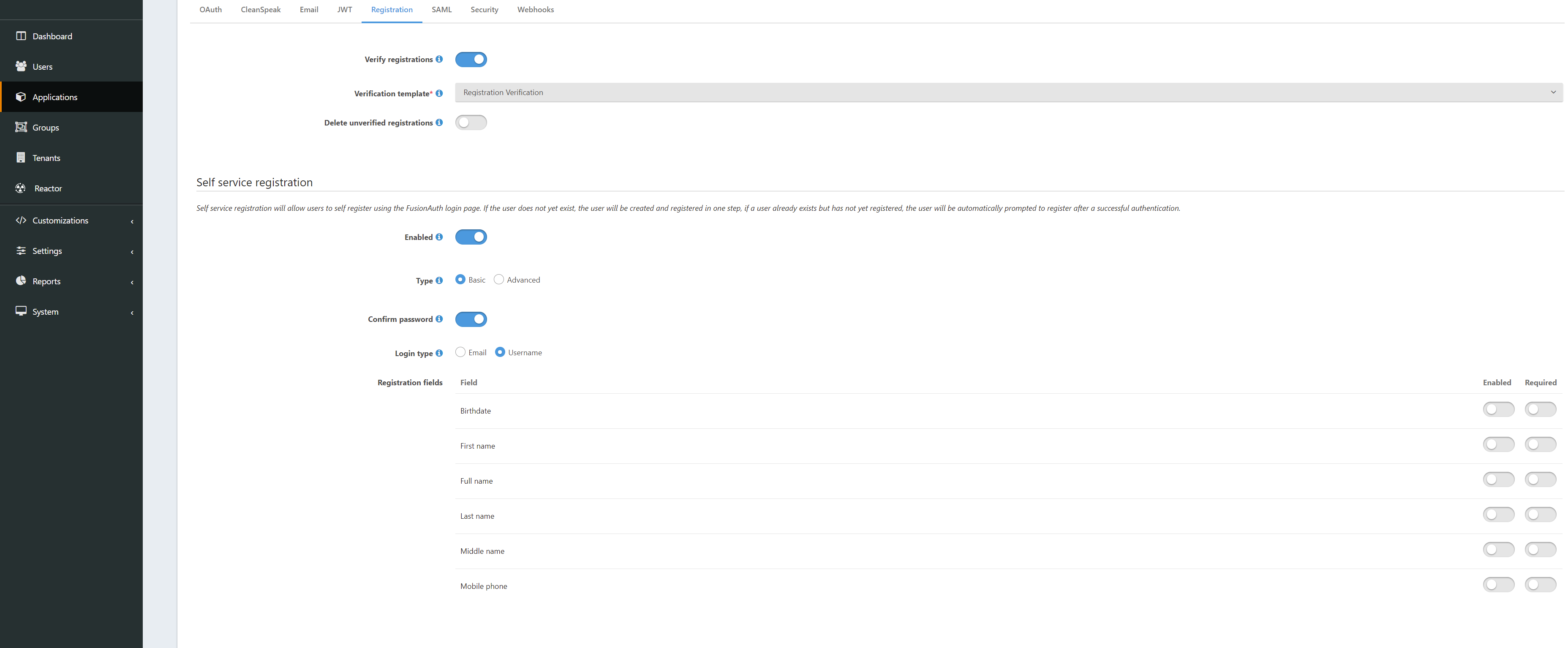Screen dimensions: 1568x648
Task: Switch to the Security tab
Action: [484, 10]
